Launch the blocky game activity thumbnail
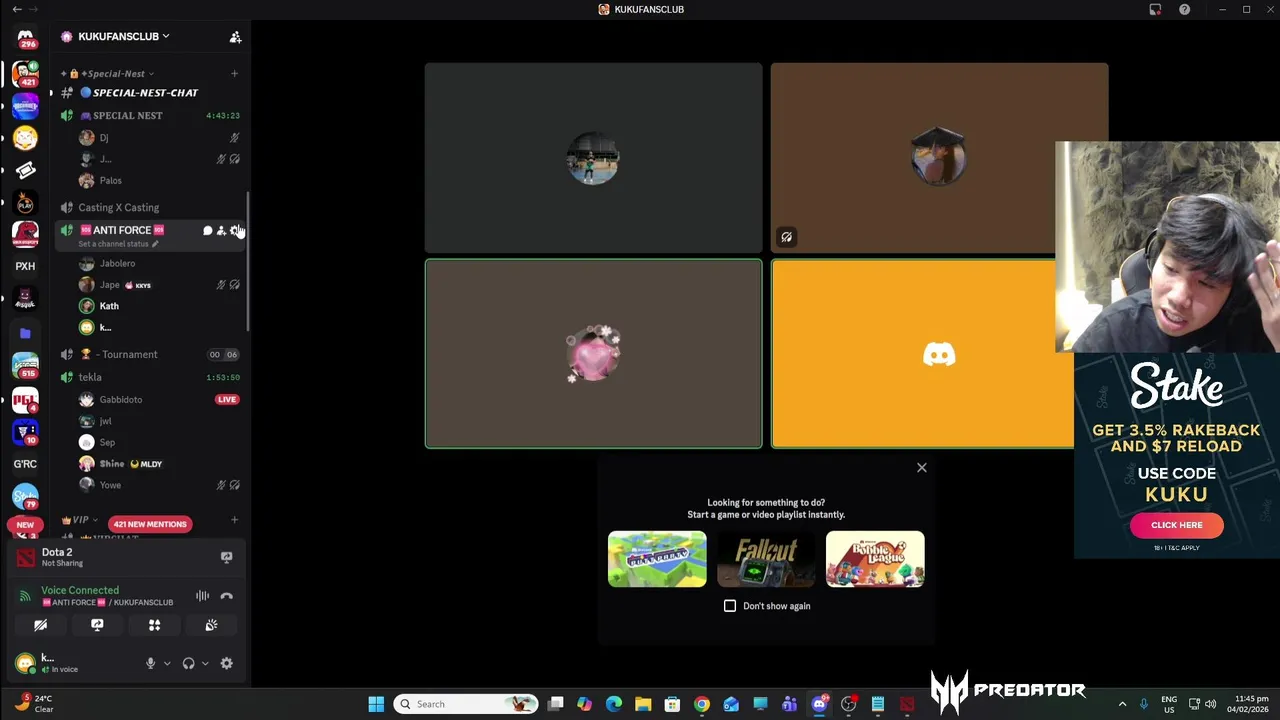Viewport: 1280px width, 720px height. (x=657, y=559)
